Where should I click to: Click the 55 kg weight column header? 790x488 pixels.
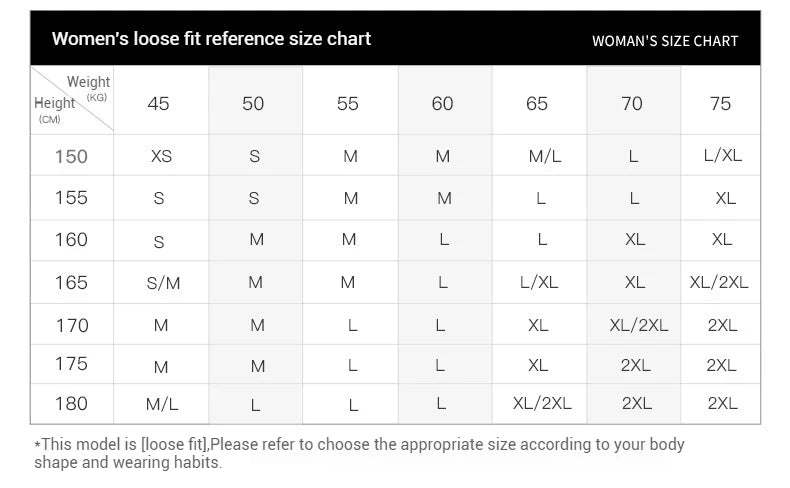tap(348, 103)
